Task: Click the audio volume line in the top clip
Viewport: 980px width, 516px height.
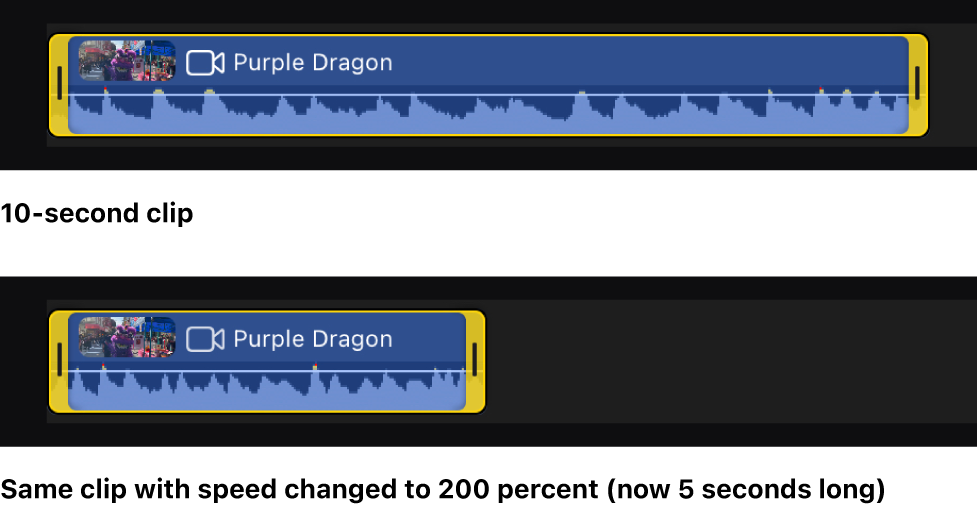Action: [500, 96]
